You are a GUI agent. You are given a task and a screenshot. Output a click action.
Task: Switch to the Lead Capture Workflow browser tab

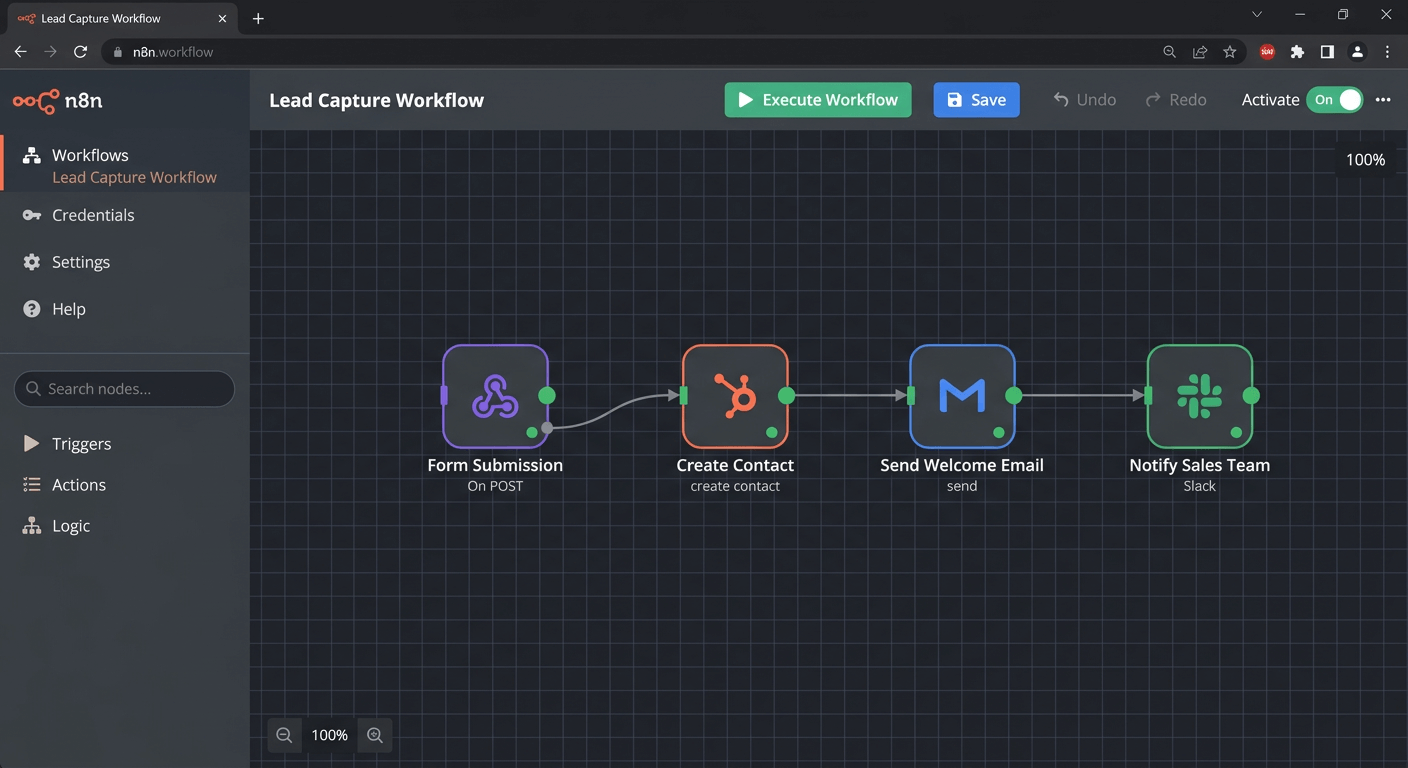123,18
